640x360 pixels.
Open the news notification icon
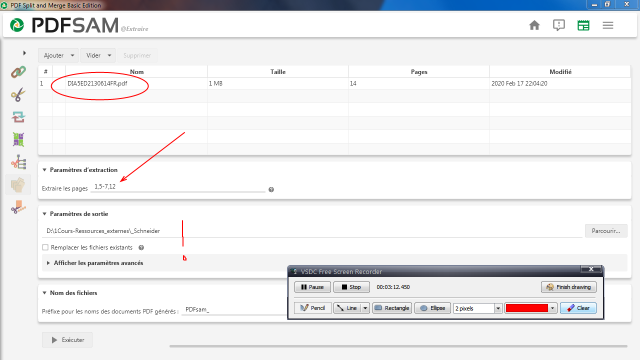pyautogui.click(x=559, y=25)
